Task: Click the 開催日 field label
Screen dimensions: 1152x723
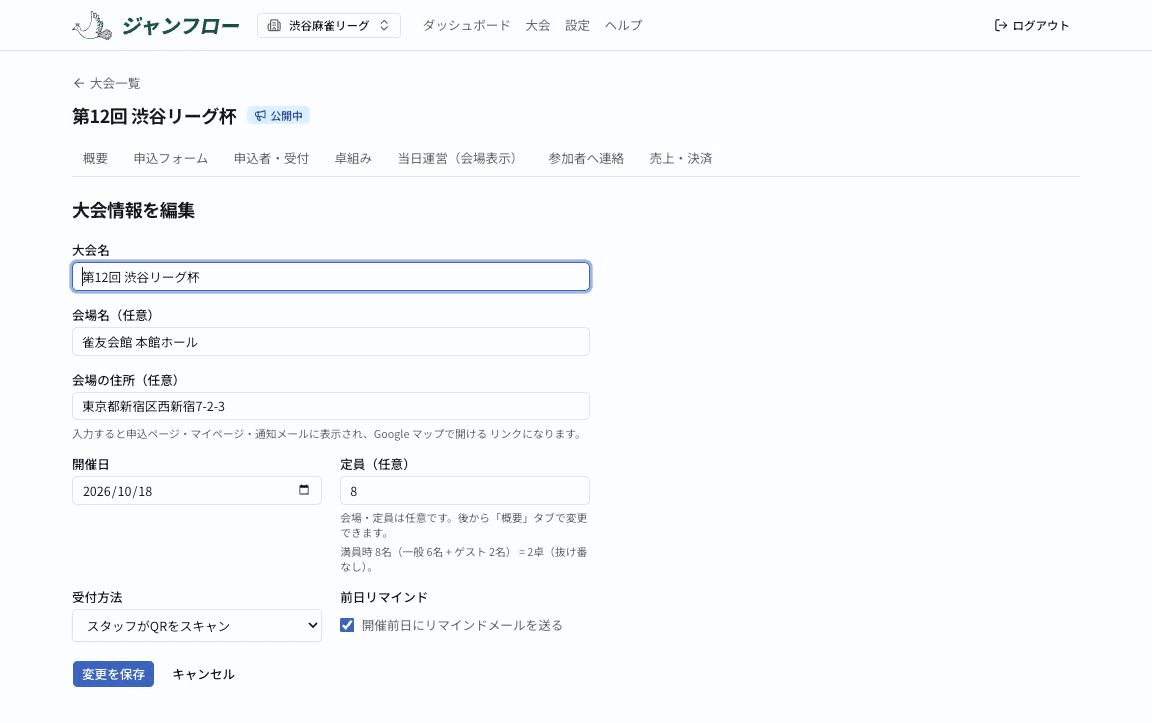Action: (x=91, y=464)
